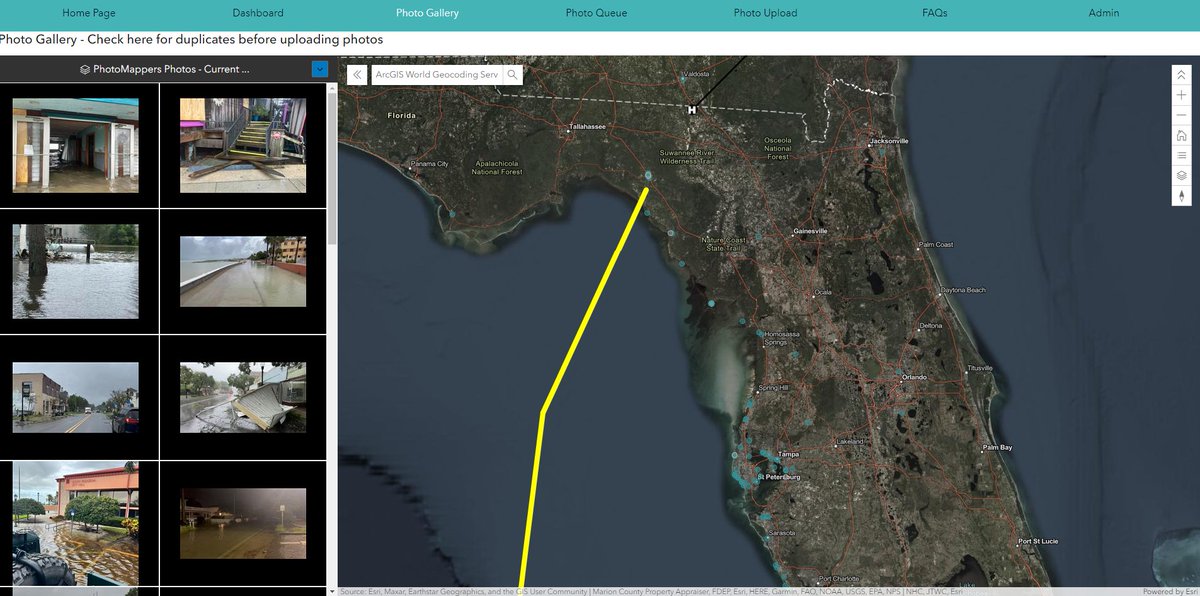The image size is (1200, 596).
Task: Click the H hurricane marker near Valdosta
Action: tap(691, 109)
